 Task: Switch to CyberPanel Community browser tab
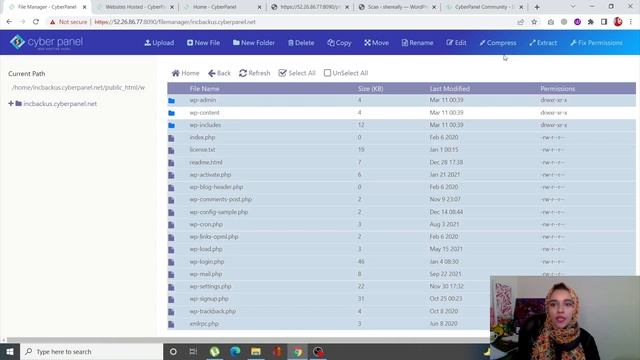point(485,7)
